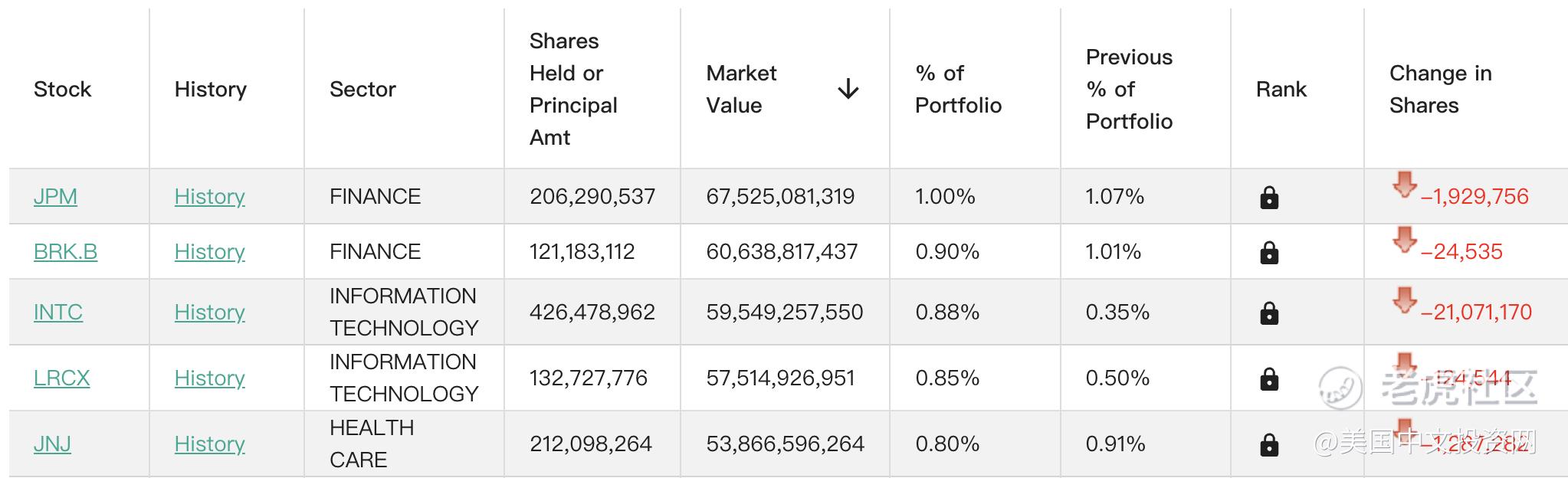
Task: Toggle sort arrow next to Market Value
Action: (x=848, y=89)
